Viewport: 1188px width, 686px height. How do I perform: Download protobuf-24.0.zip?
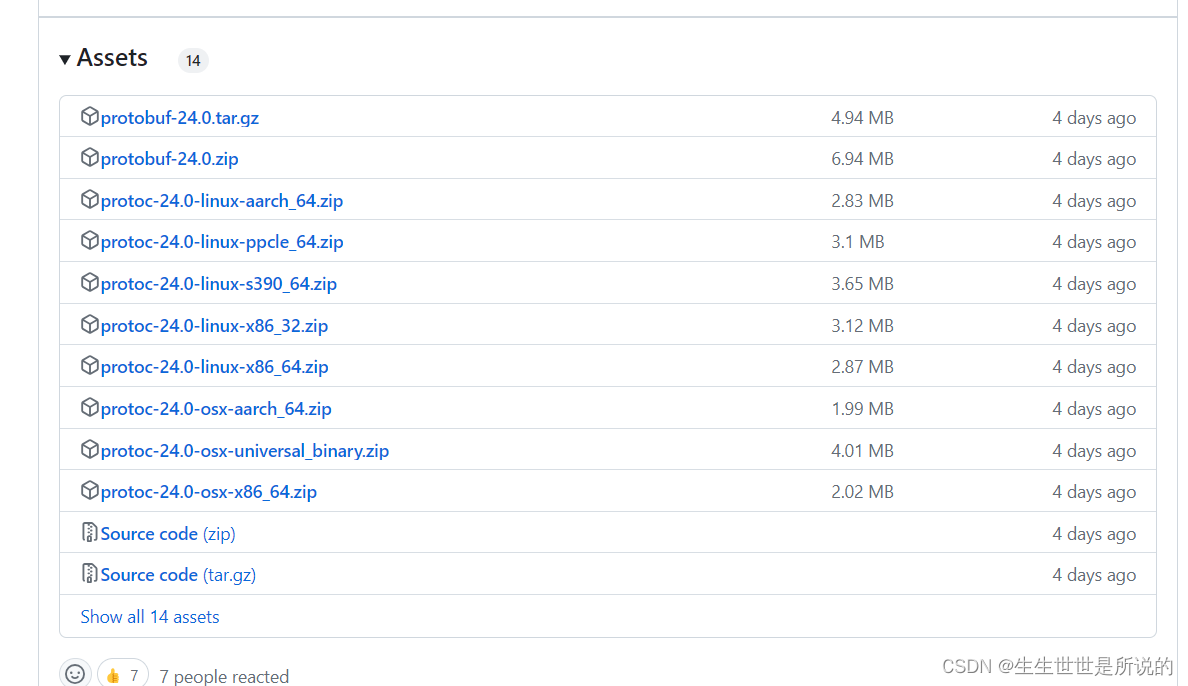(170, 159)
